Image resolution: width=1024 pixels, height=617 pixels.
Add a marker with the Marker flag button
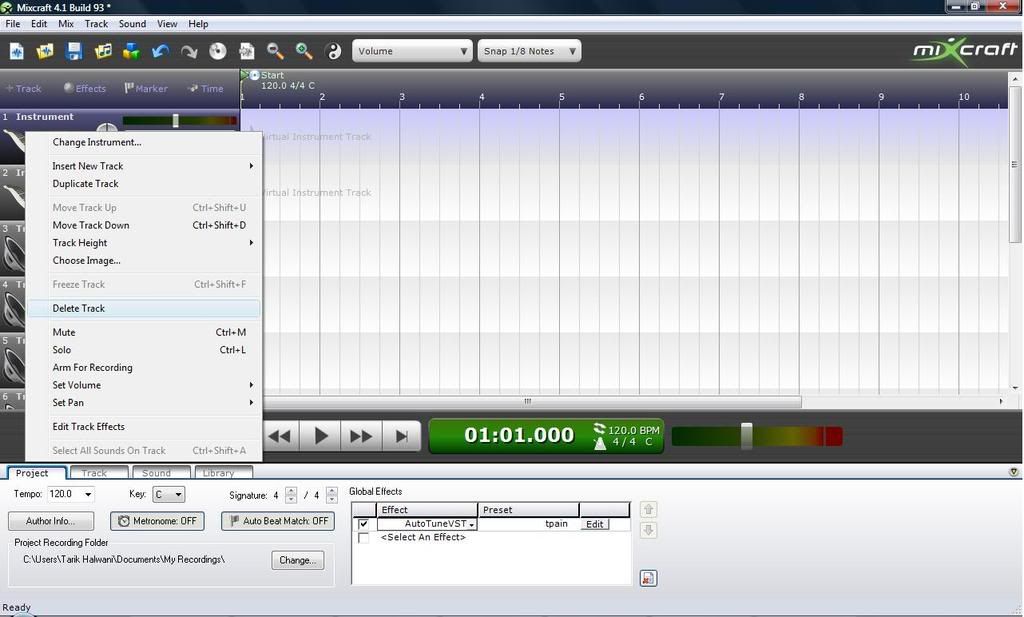coord(146,88)
